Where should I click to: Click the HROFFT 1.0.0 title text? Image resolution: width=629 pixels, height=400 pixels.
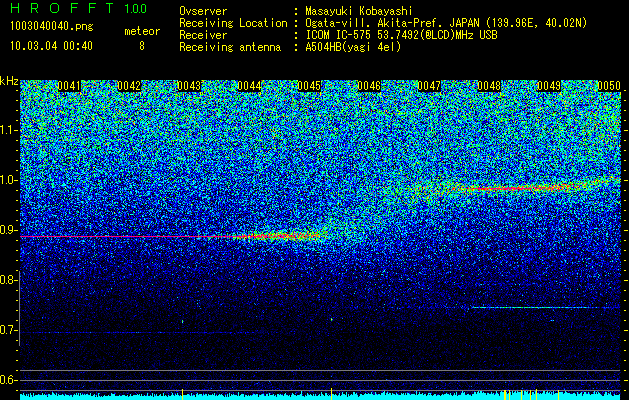(79, 8)
